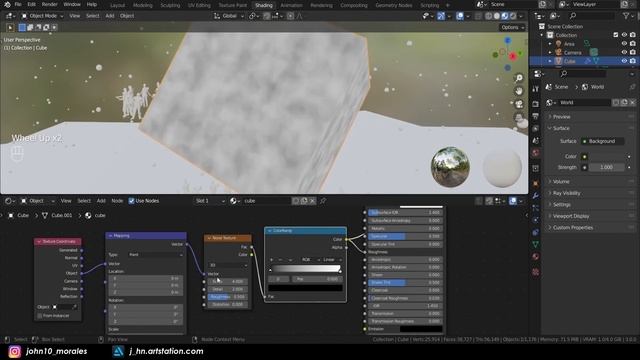Open ColorRamp Linear interpolation dropdown
Screen dimensions: 640x360
pos(332,260)
